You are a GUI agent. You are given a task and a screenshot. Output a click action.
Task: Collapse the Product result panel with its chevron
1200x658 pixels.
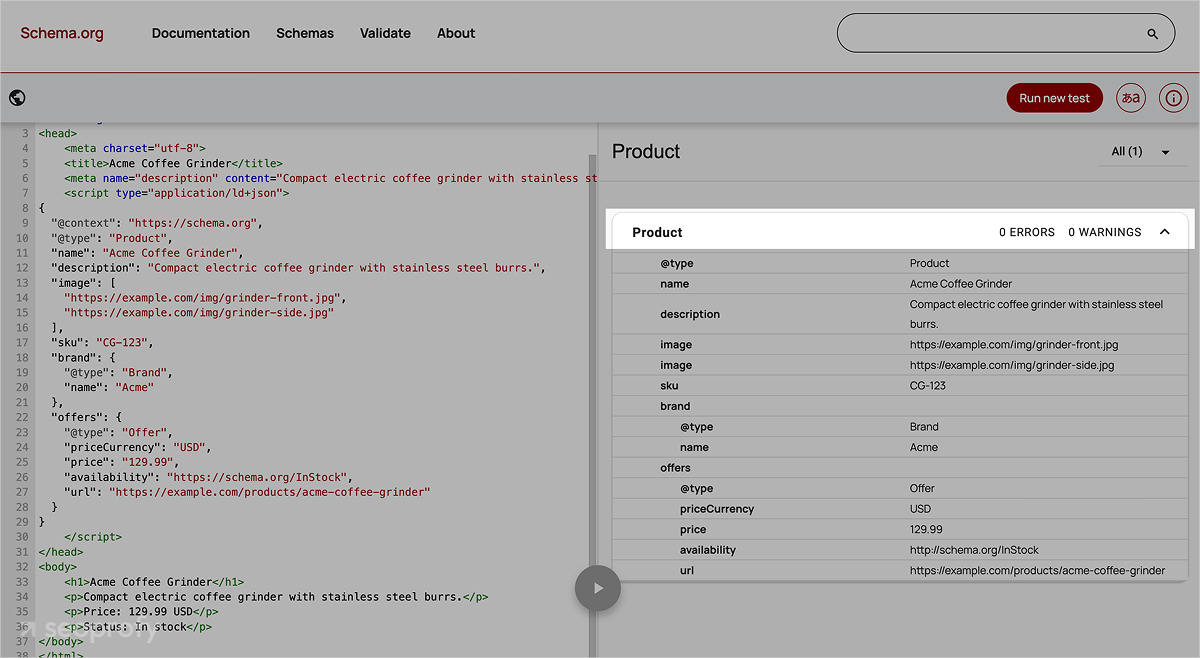1164,231
